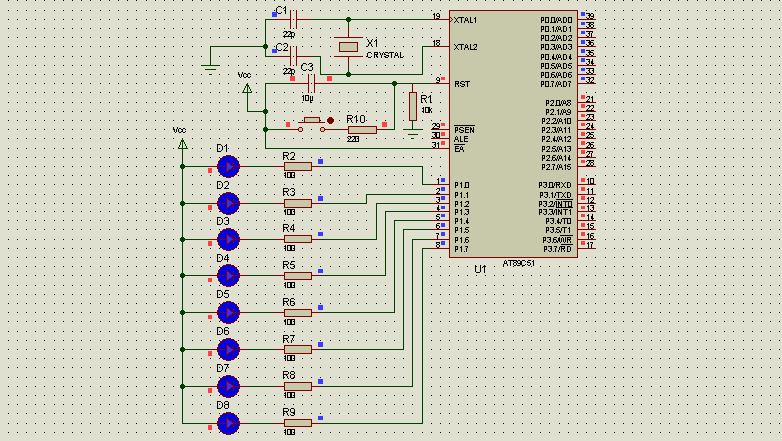Select the X1 crystal symbol

348,47
